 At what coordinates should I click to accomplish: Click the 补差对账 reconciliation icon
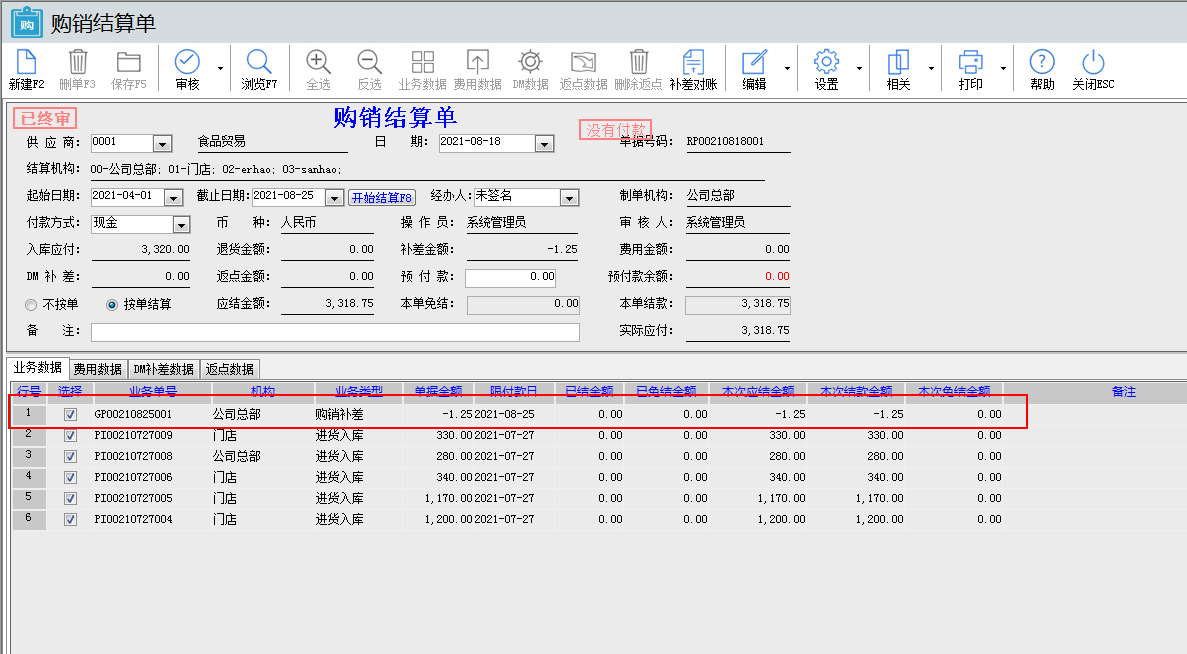tap(693, 62)
